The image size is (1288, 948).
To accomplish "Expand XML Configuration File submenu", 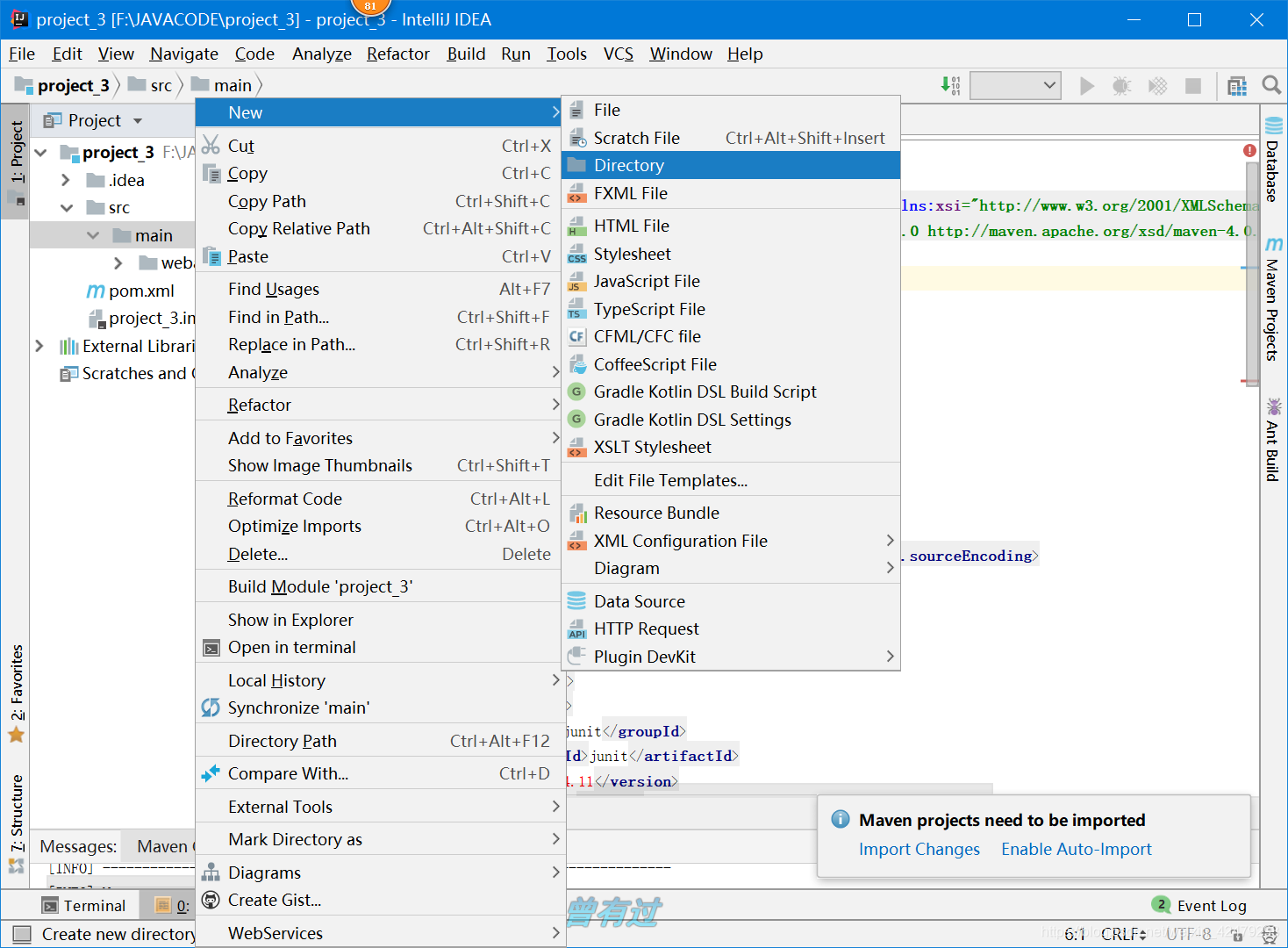I will click(731, 541).
